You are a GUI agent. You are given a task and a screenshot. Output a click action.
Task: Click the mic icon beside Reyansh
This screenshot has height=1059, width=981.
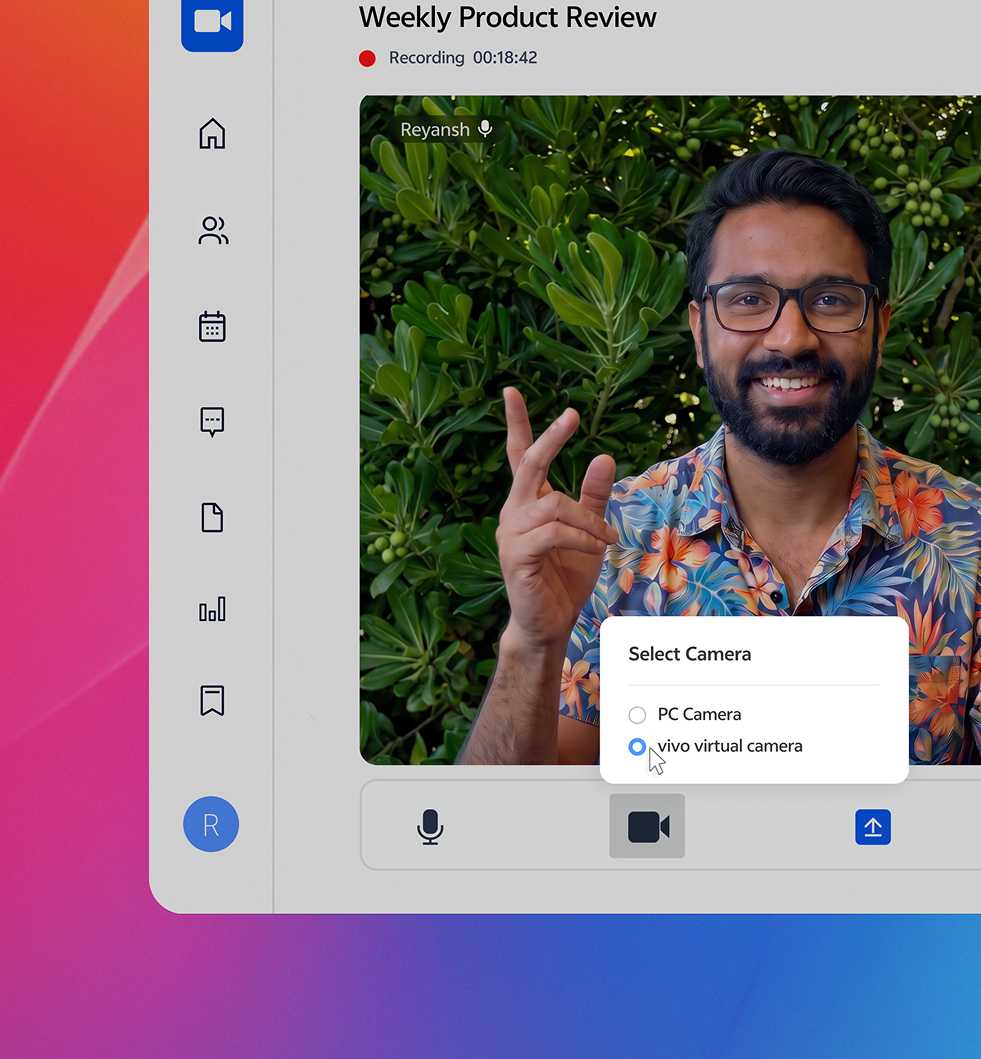pos(485,129)
